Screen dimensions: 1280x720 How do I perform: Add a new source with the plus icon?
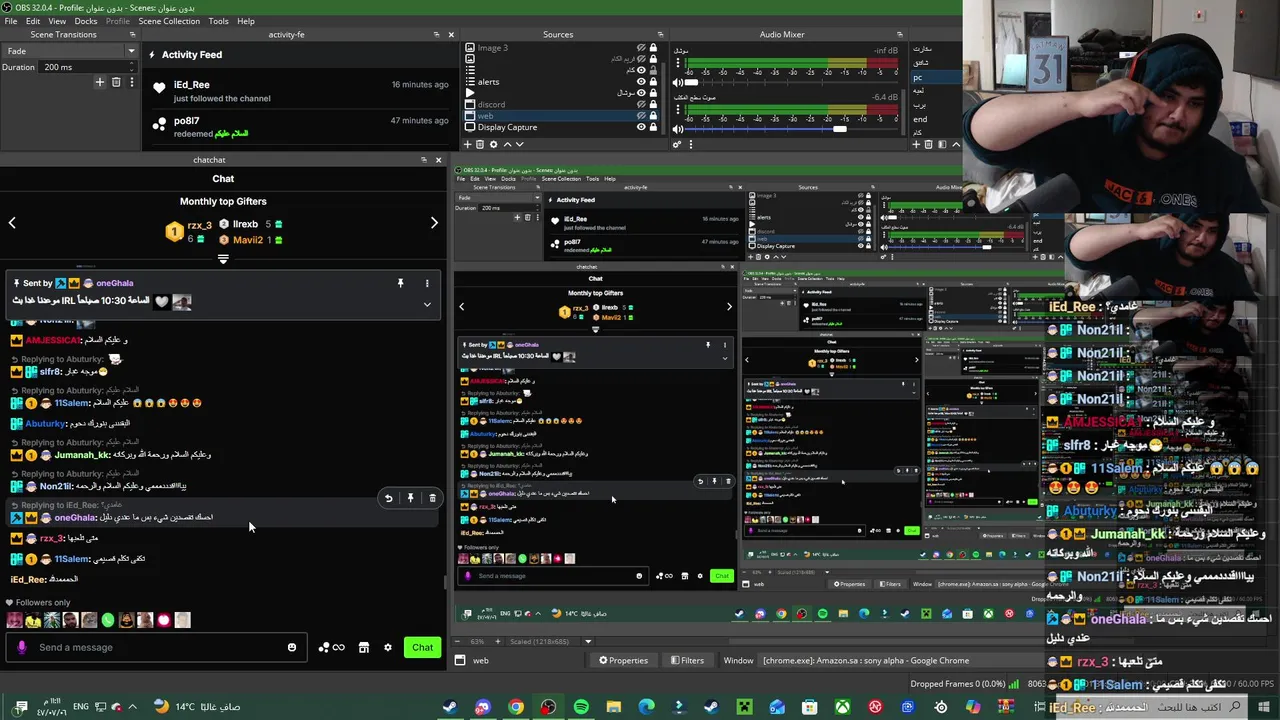coord(467,144)
